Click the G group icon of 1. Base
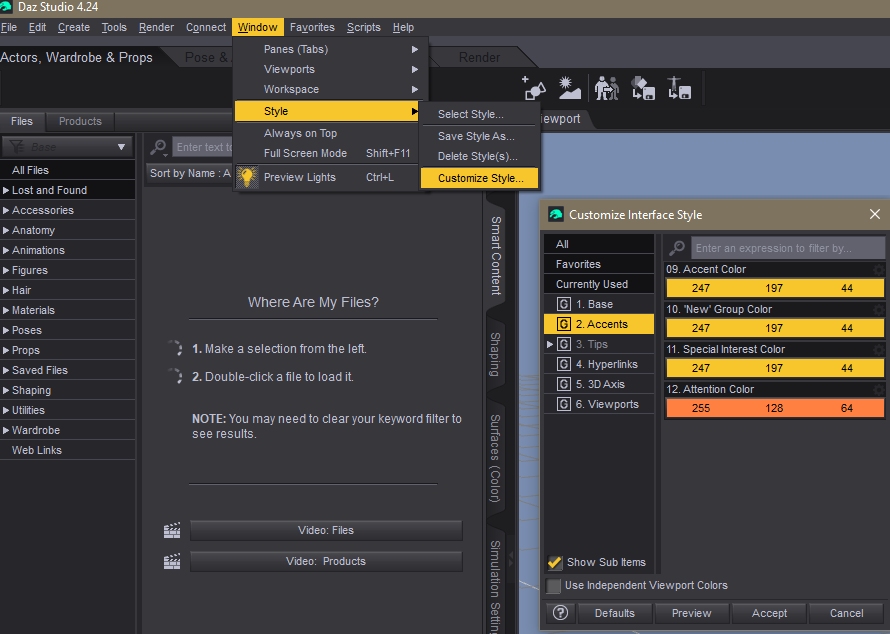Image resolution: width=890 pixels, height=634 pixels. pos(564,304)
